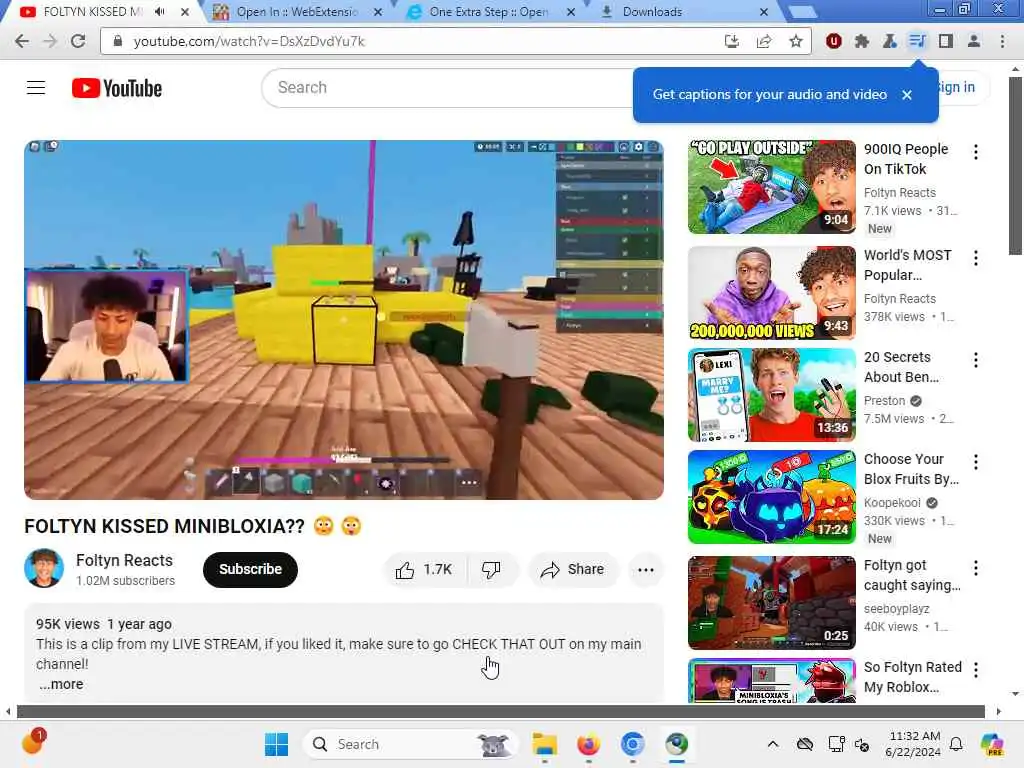Open options for 20 Secrets About Ben
The image size is (1024, 768).
point(976,360)
